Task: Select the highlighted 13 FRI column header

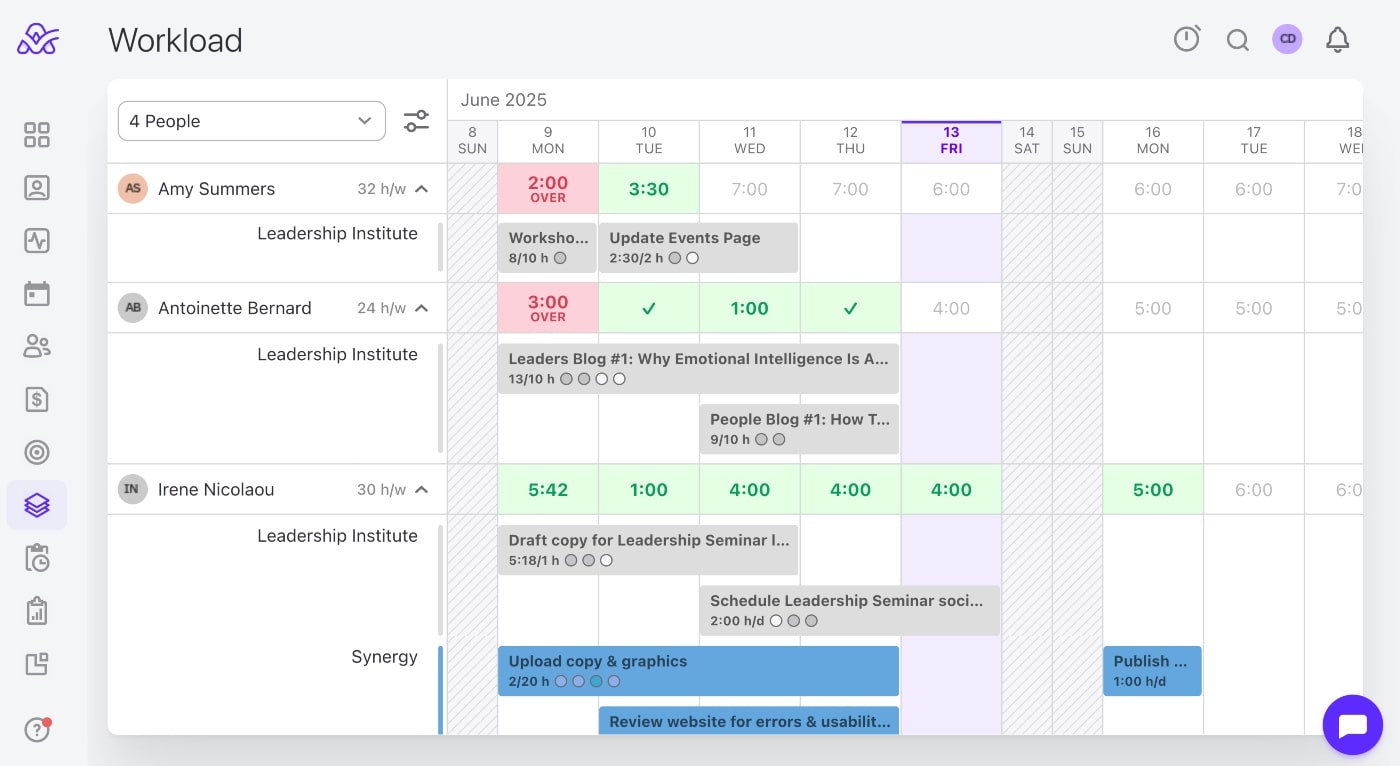Action: click(x=950, y=140)
